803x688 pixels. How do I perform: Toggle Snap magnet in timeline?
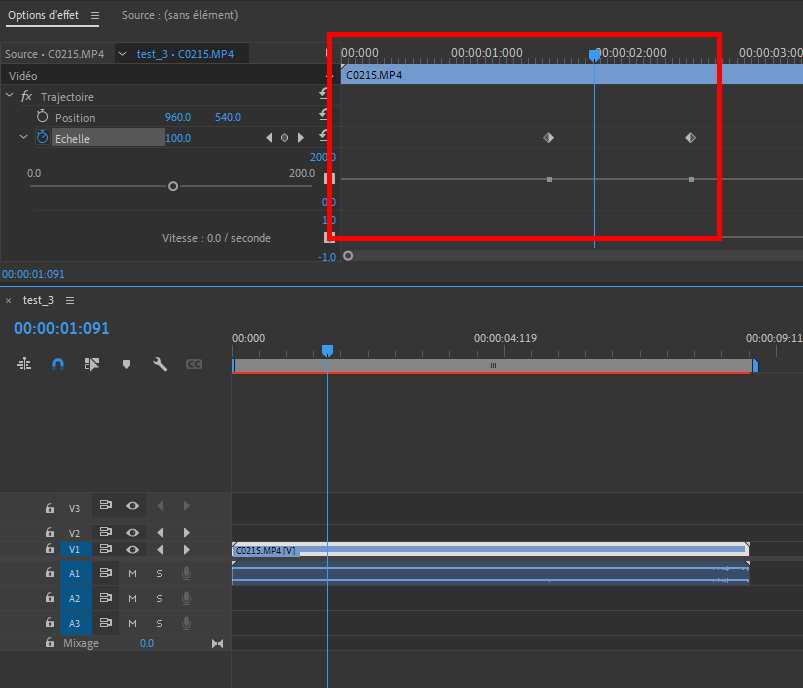58,364
